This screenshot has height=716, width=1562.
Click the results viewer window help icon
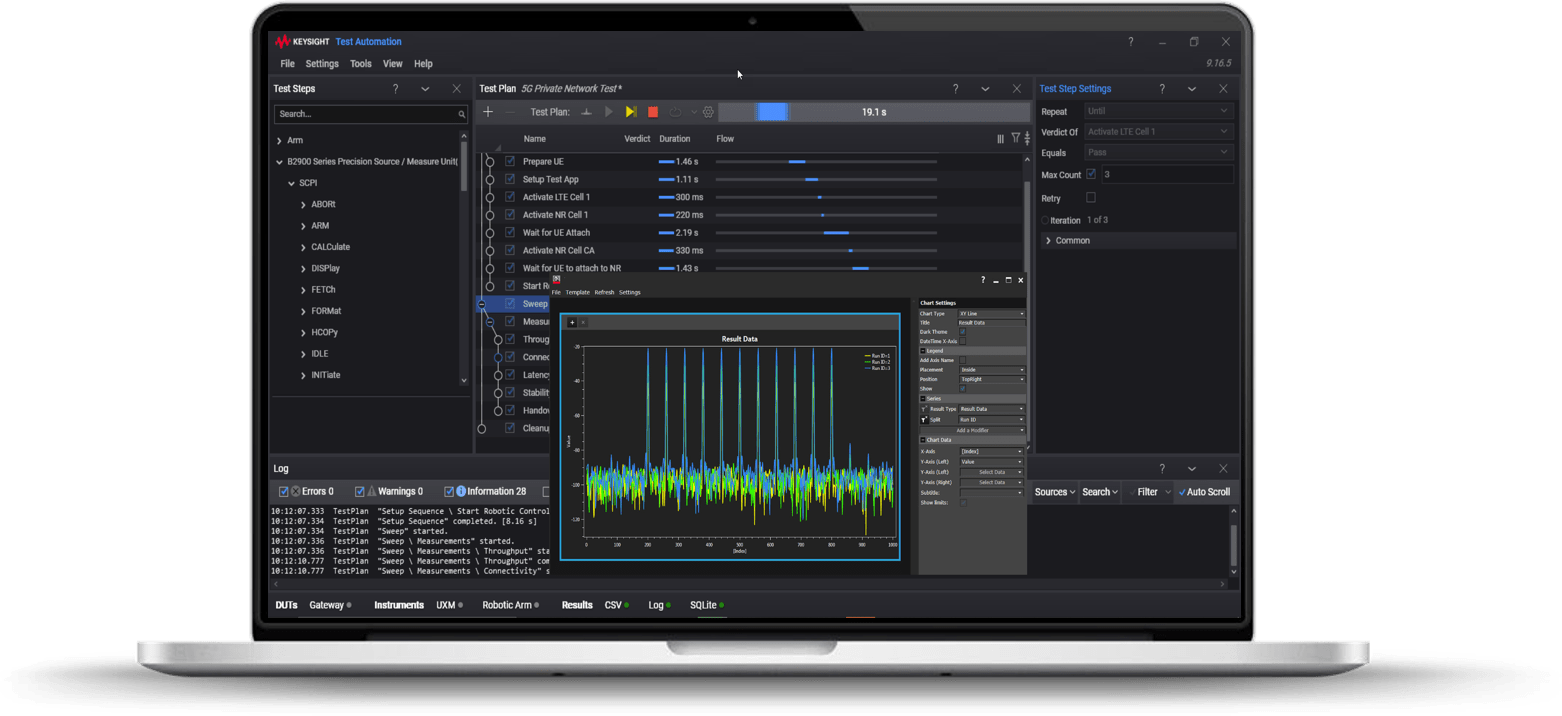(x=983, y=281)
